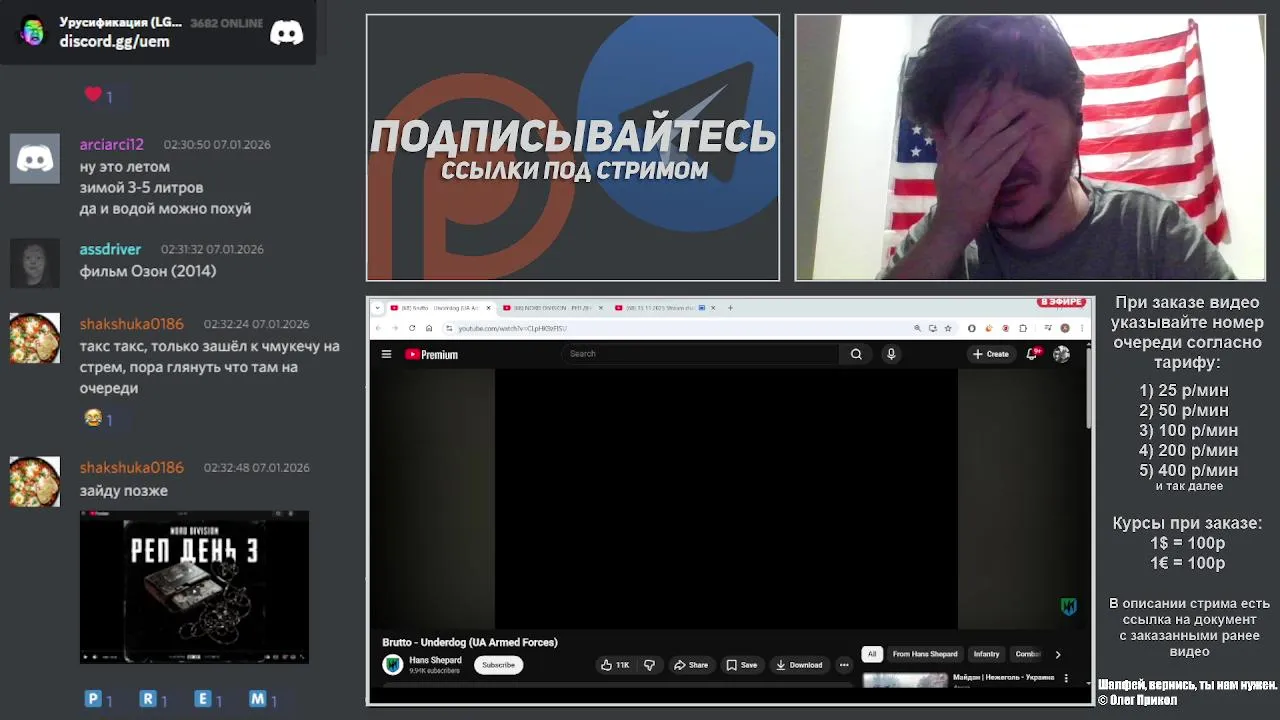Image resolution: width=1280 pixels, height=720 pixels.
Task: Click username assdriver in chat
Action: [x=110, y=249]
